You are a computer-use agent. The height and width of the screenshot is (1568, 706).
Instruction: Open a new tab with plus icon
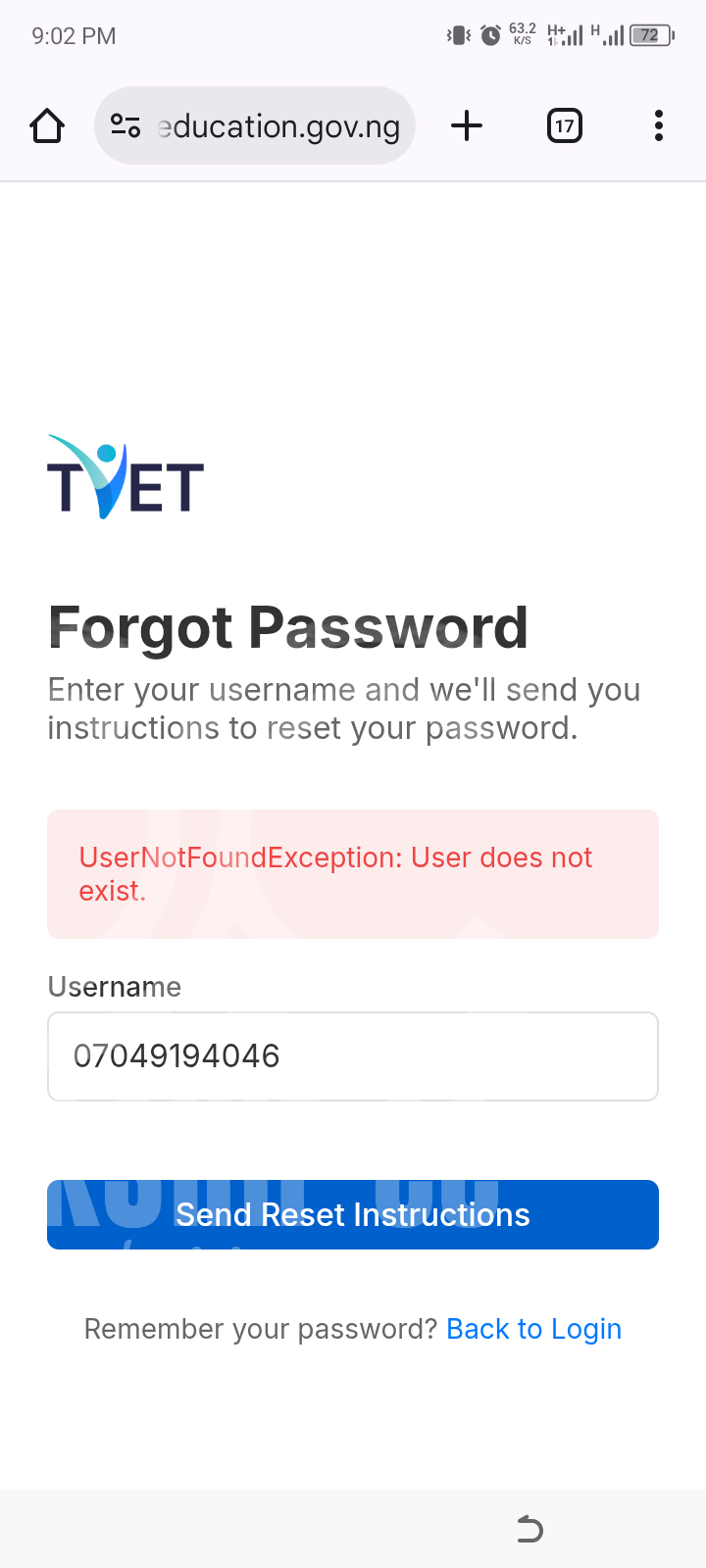[467, 126]
